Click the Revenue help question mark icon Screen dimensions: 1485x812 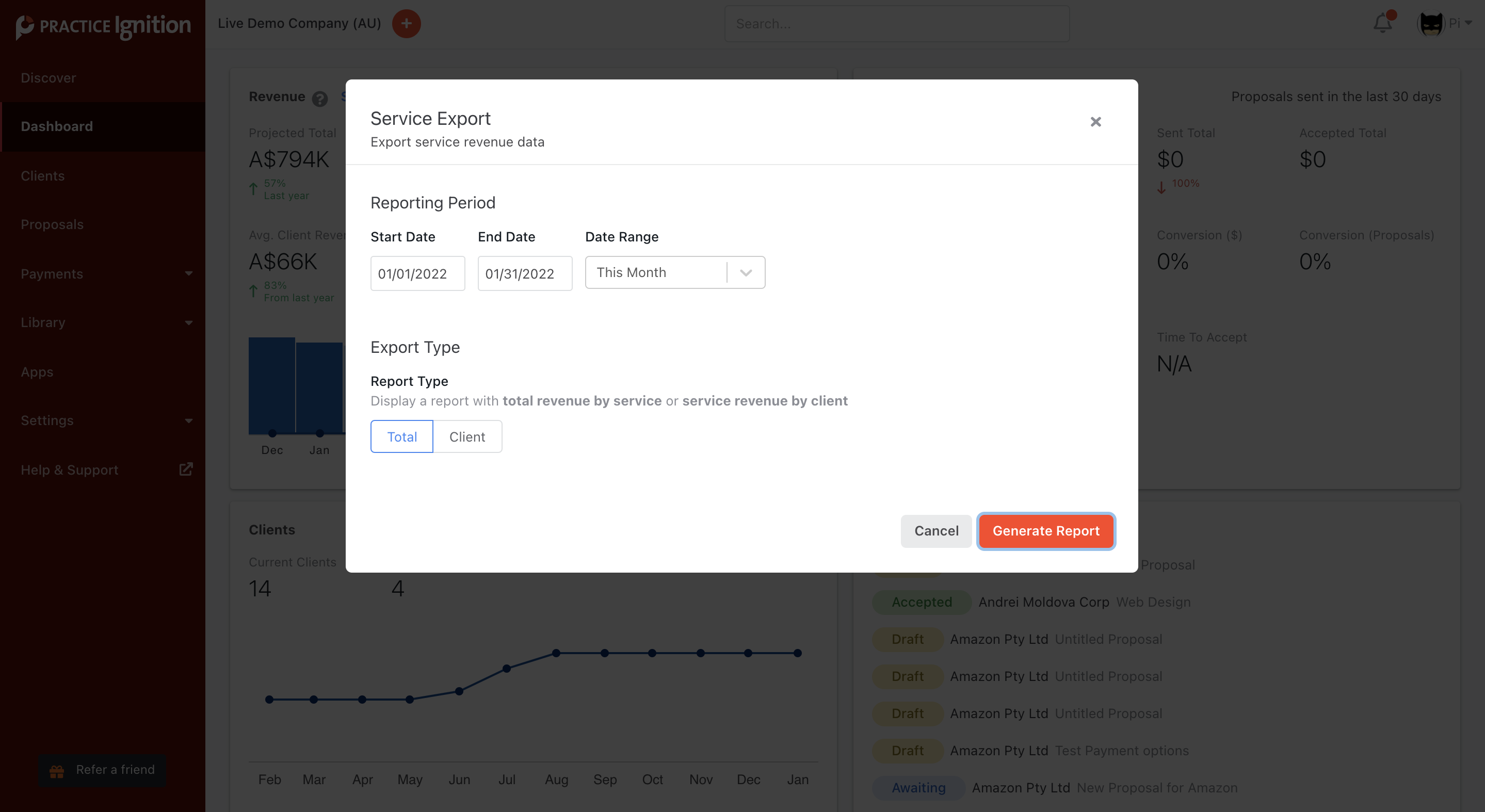(319, 99)
